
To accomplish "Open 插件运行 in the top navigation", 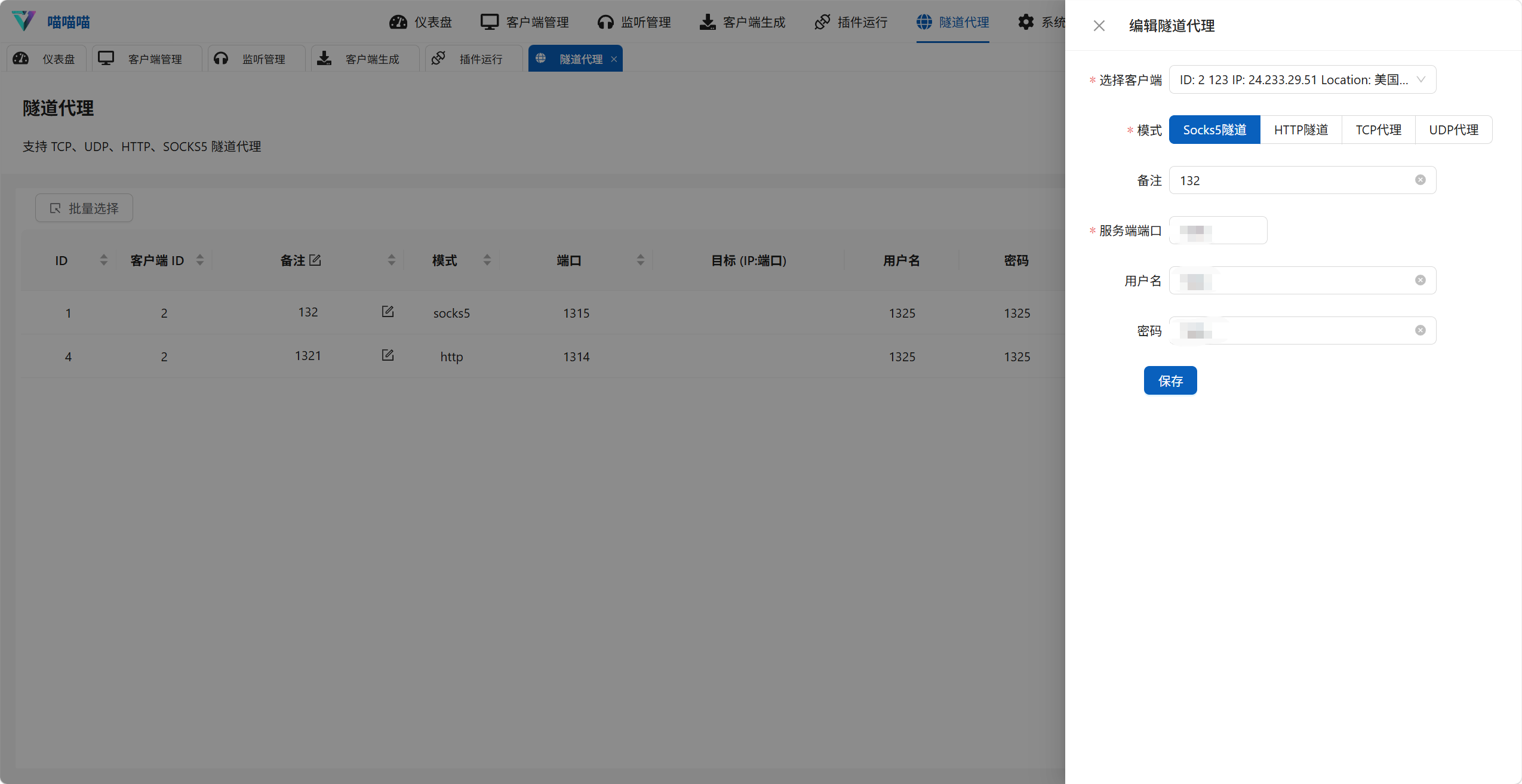I will point(851,22).
